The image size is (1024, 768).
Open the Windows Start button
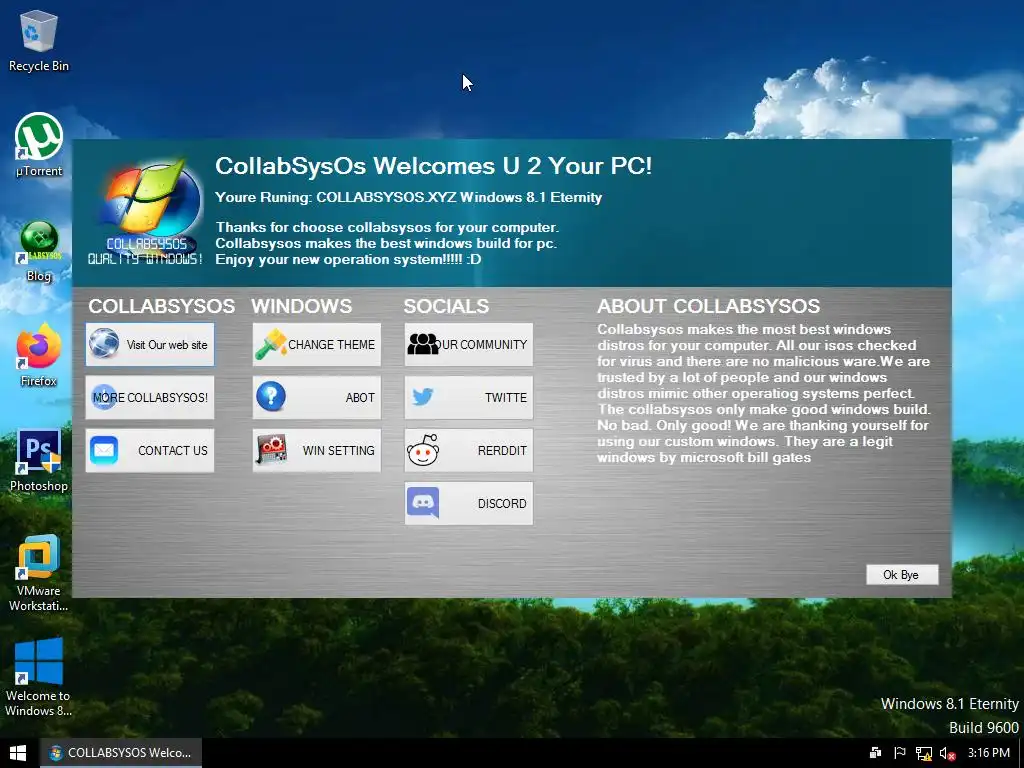click(18, 753)
